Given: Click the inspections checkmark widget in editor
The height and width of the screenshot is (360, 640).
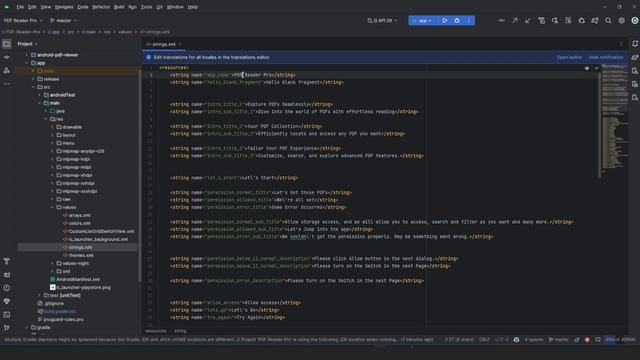Looking at the screenshot, I should click(597, 68).
